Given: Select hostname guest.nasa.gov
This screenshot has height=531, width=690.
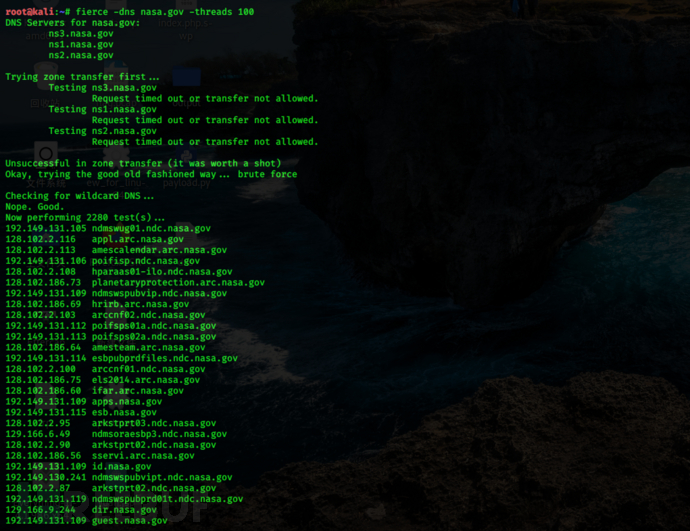Looking at the screenshot, I should (129, 520).
